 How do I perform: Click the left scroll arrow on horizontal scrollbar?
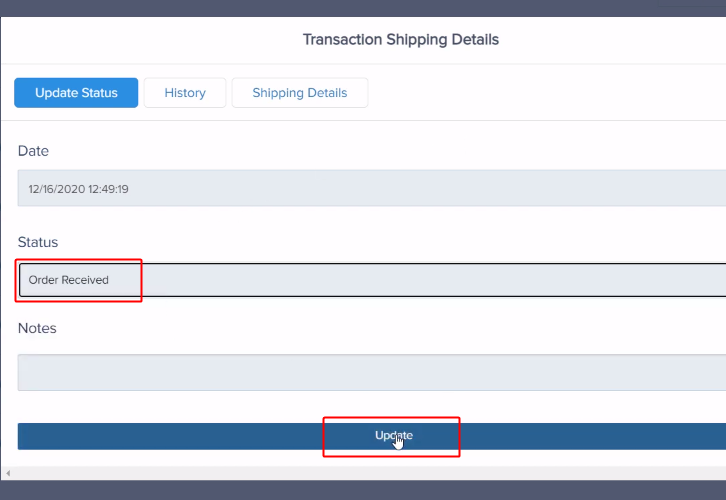(x=8, y=473)
